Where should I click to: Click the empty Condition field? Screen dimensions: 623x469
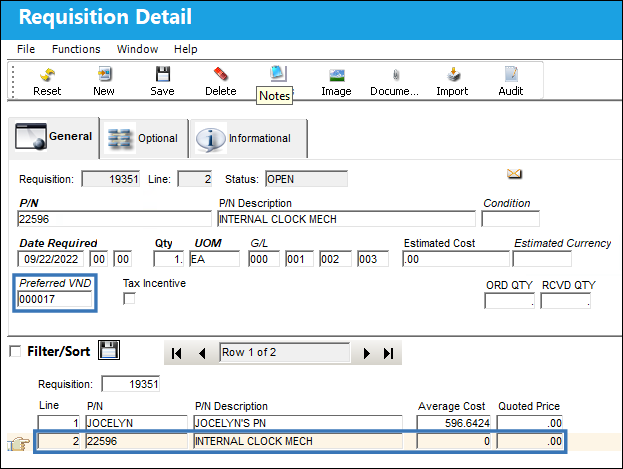(511, 219)
